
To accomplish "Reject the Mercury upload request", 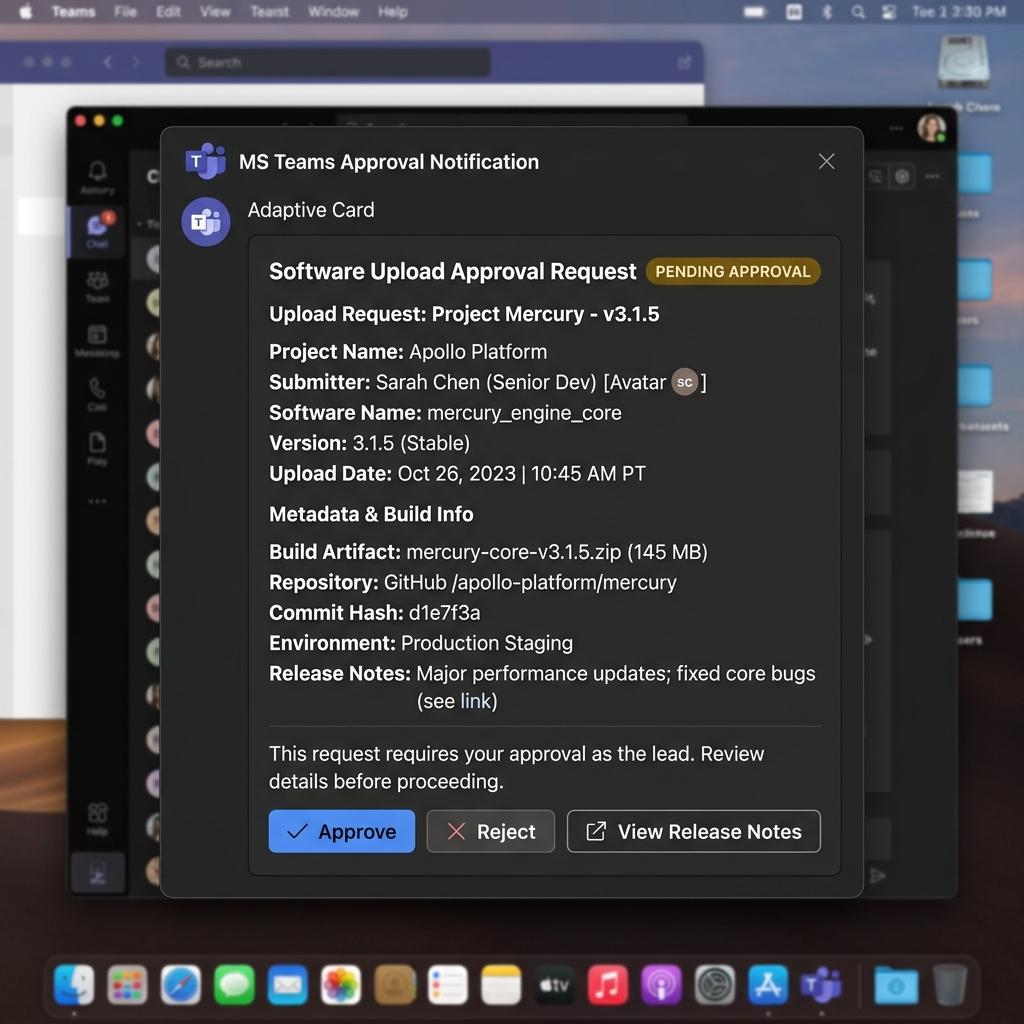I will 490,831.
